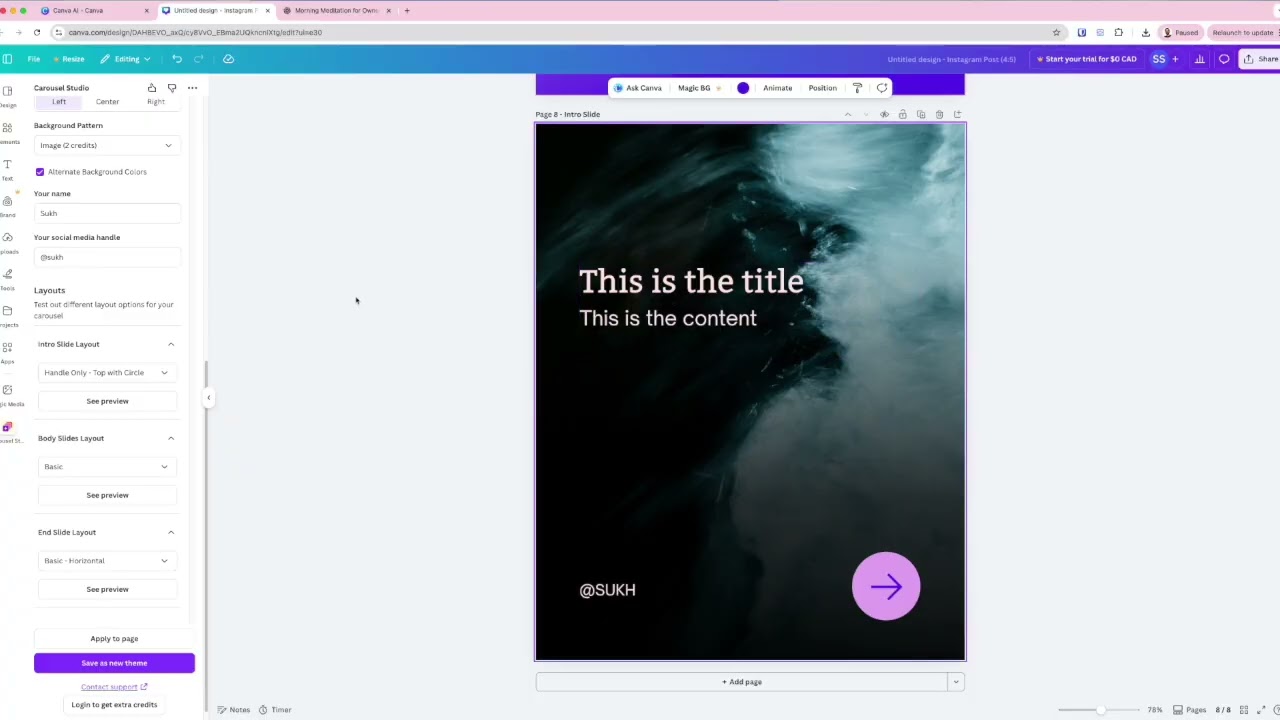The height and width of the screenshot is (720, 1280).
Task: Open the File menu
Action: pos(34,59)
